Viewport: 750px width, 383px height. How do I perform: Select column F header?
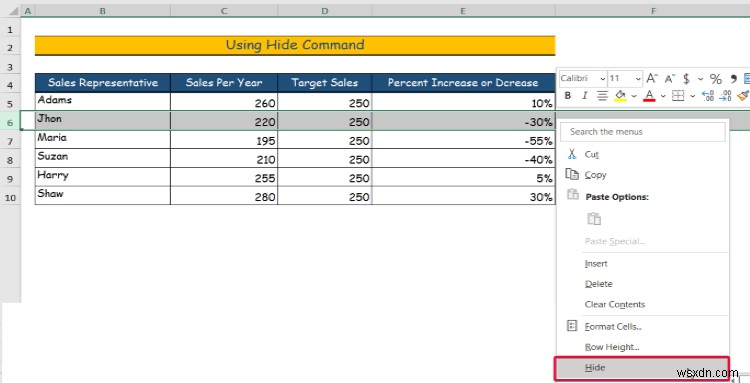(x=652, y=11)
